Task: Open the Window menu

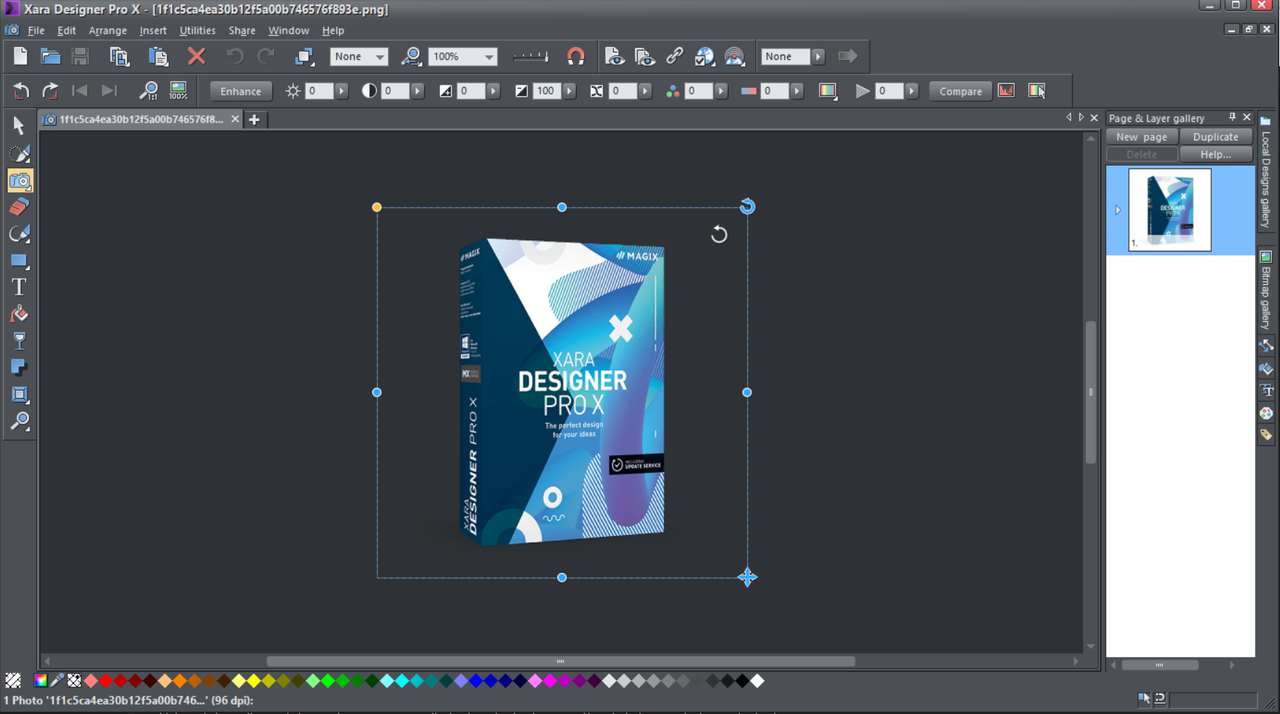Action: (288, 31)
